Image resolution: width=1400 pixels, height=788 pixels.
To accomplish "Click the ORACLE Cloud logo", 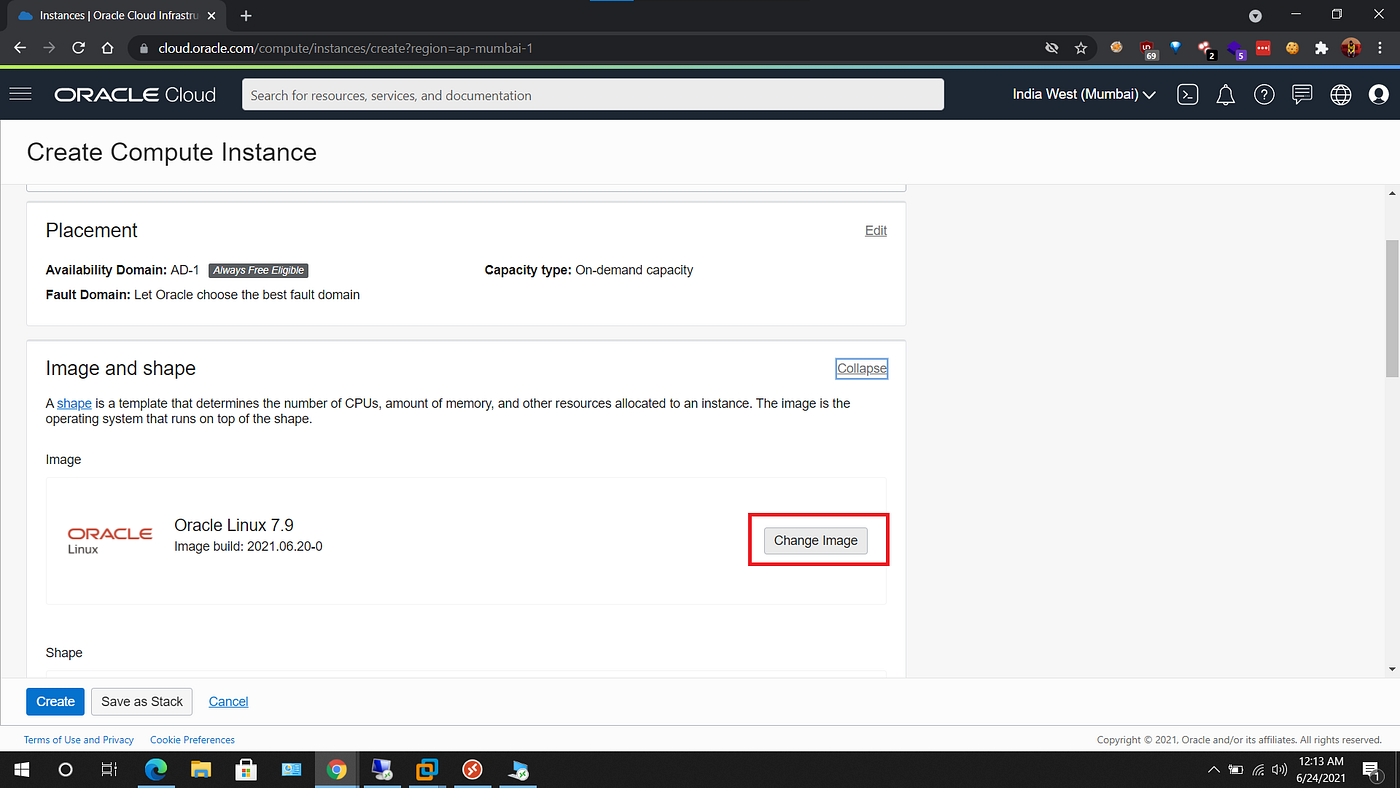I will click(135, 95).
